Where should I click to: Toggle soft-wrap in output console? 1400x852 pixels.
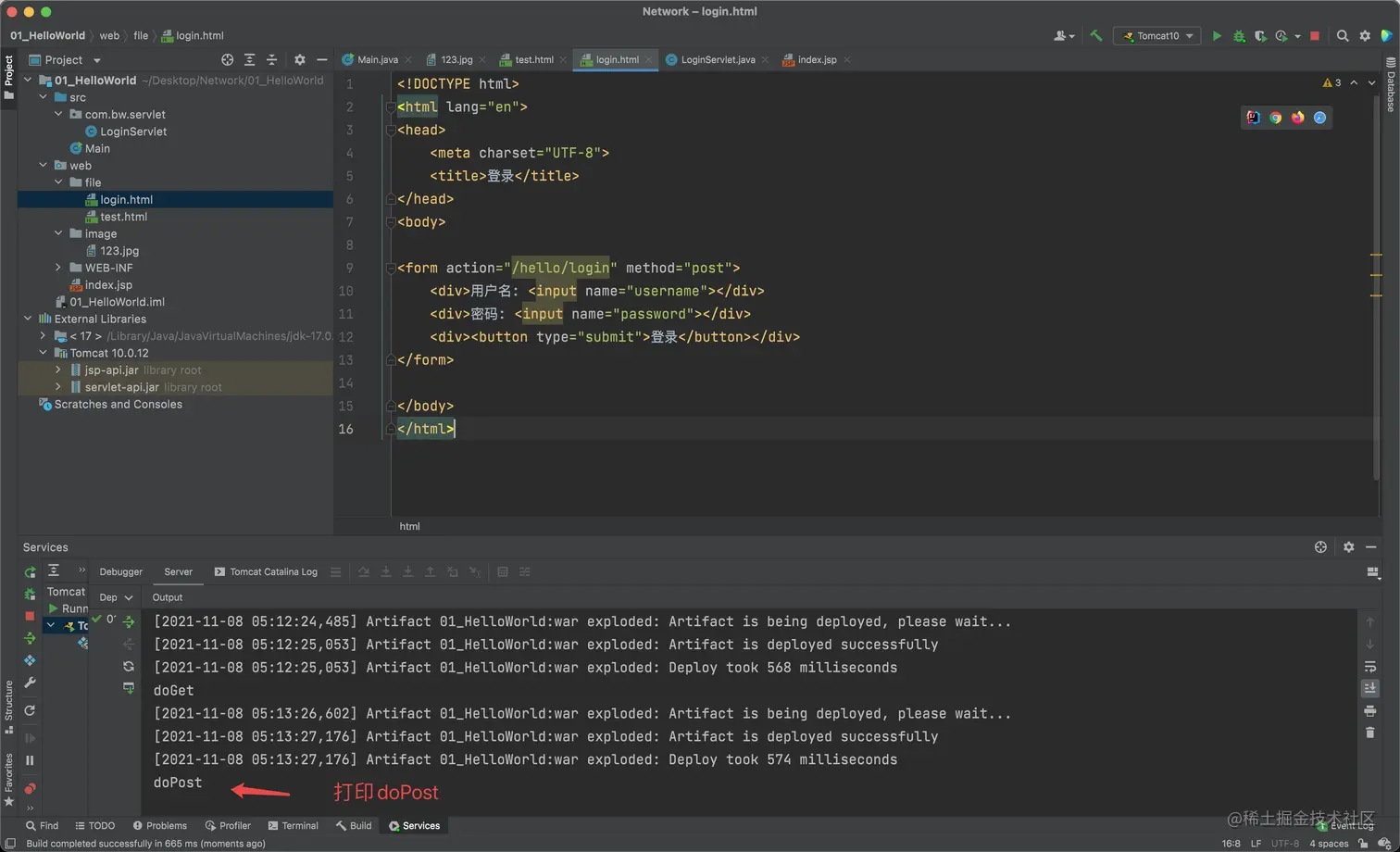point(1370,666)
